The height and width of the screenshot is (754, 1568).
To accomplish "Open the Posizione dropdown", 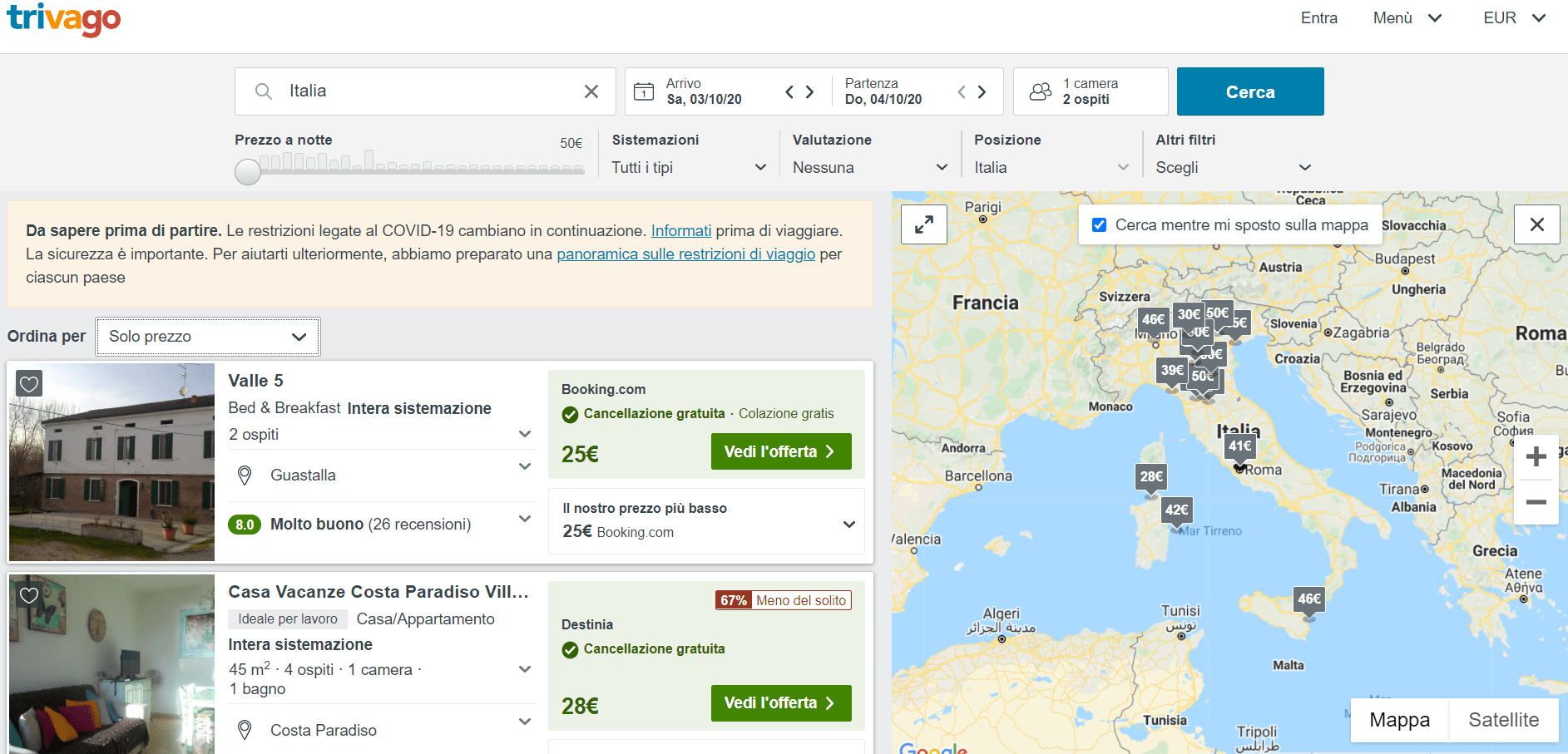I will [x=1051, y=167].
